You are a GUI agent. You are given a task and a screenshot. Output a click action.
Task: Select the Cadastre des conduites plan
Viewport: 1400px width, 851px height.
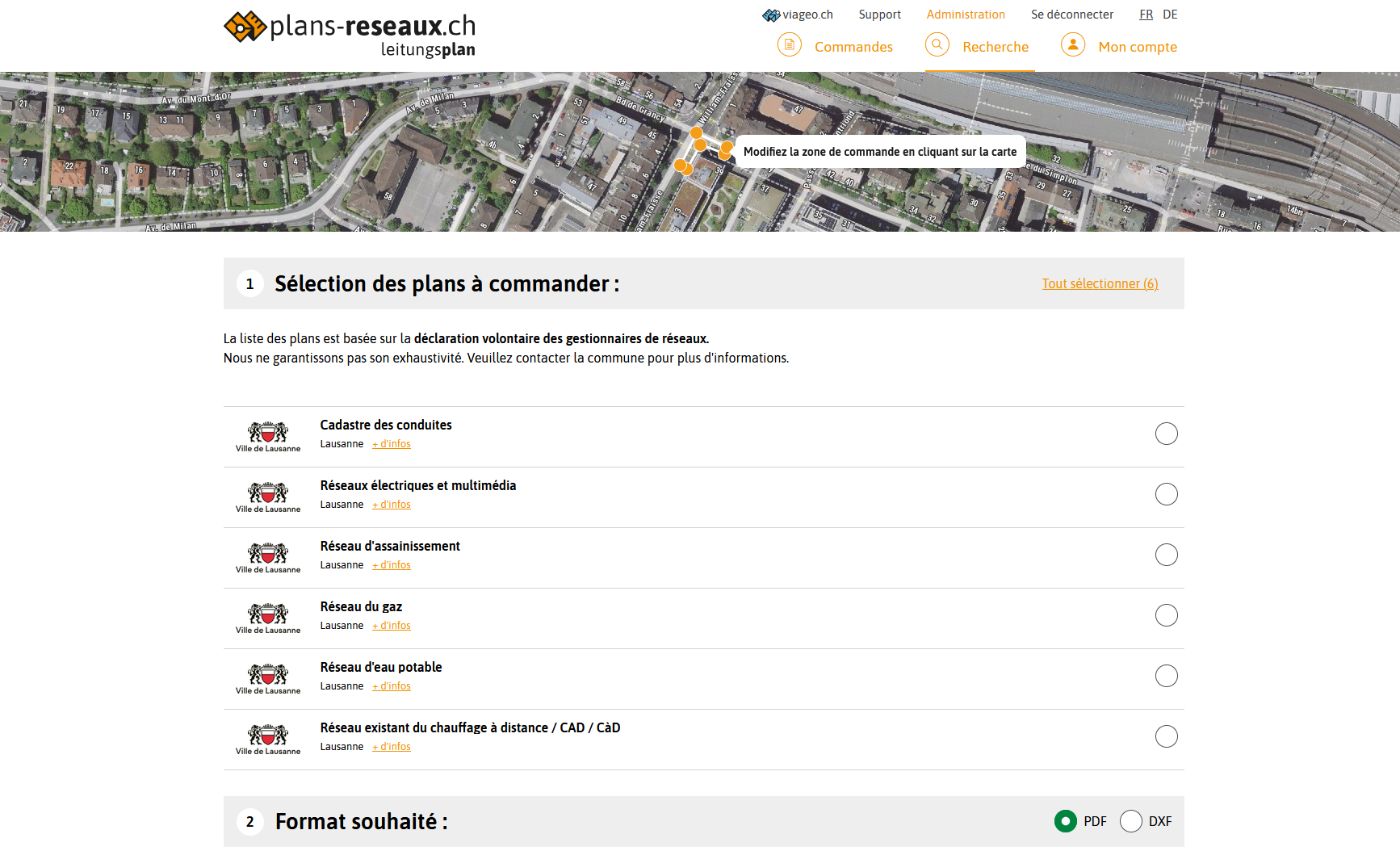1166,434
